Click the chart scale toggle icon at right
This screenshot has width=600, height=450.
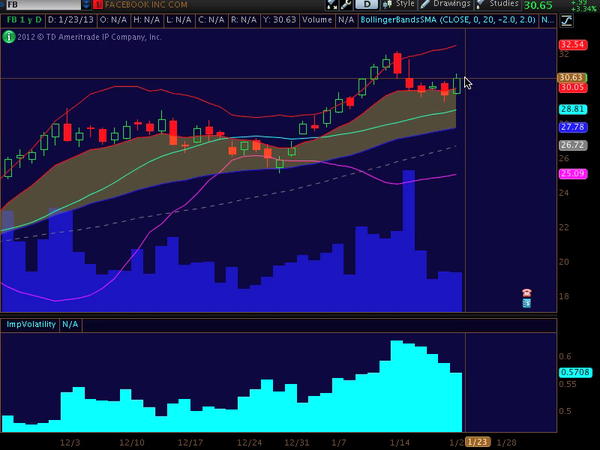click(x=567, y=21)
